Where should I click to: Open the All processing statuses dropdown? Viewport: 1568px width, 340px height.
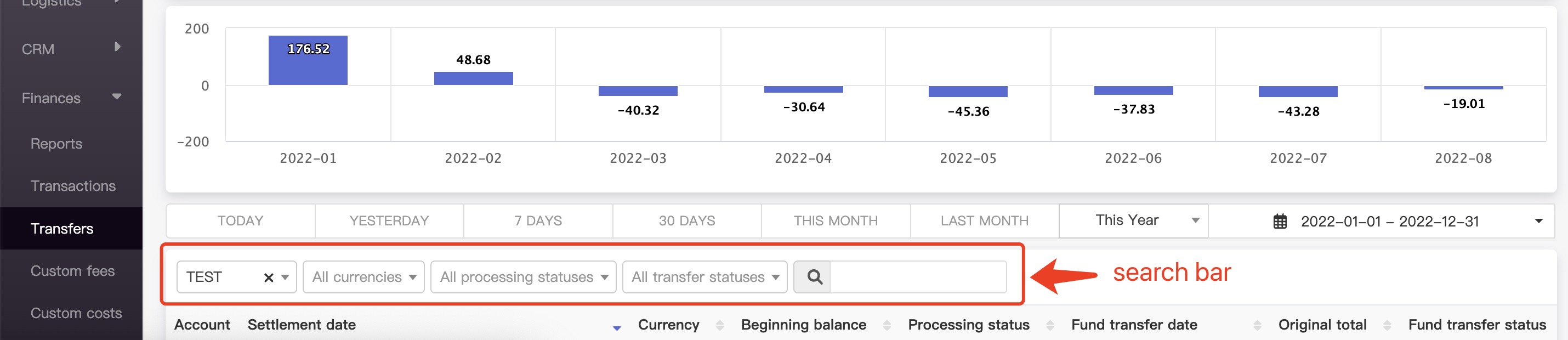pos(523,277)
